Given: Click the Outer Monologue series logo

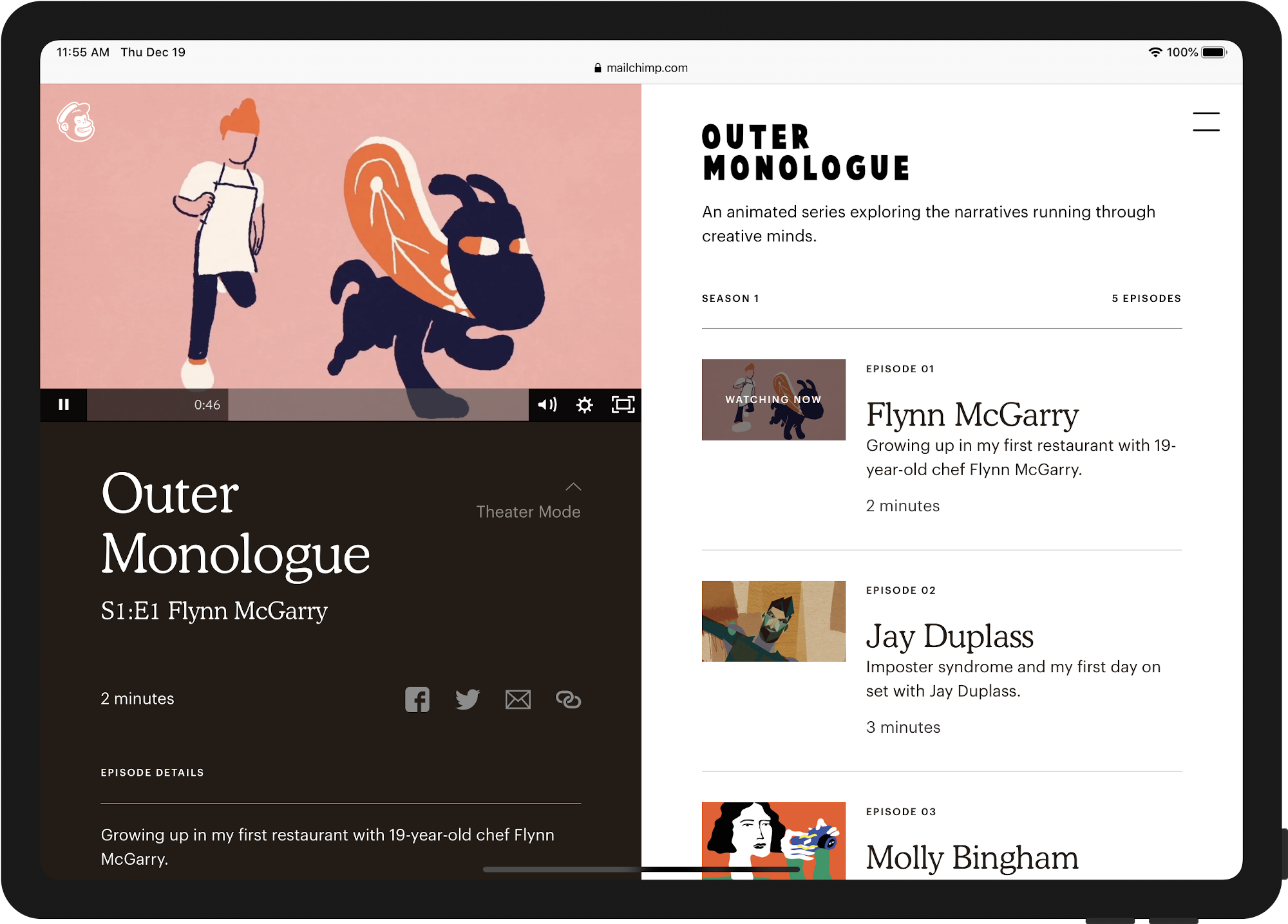Looking at the screenshot, I should [x=805, y=153].
